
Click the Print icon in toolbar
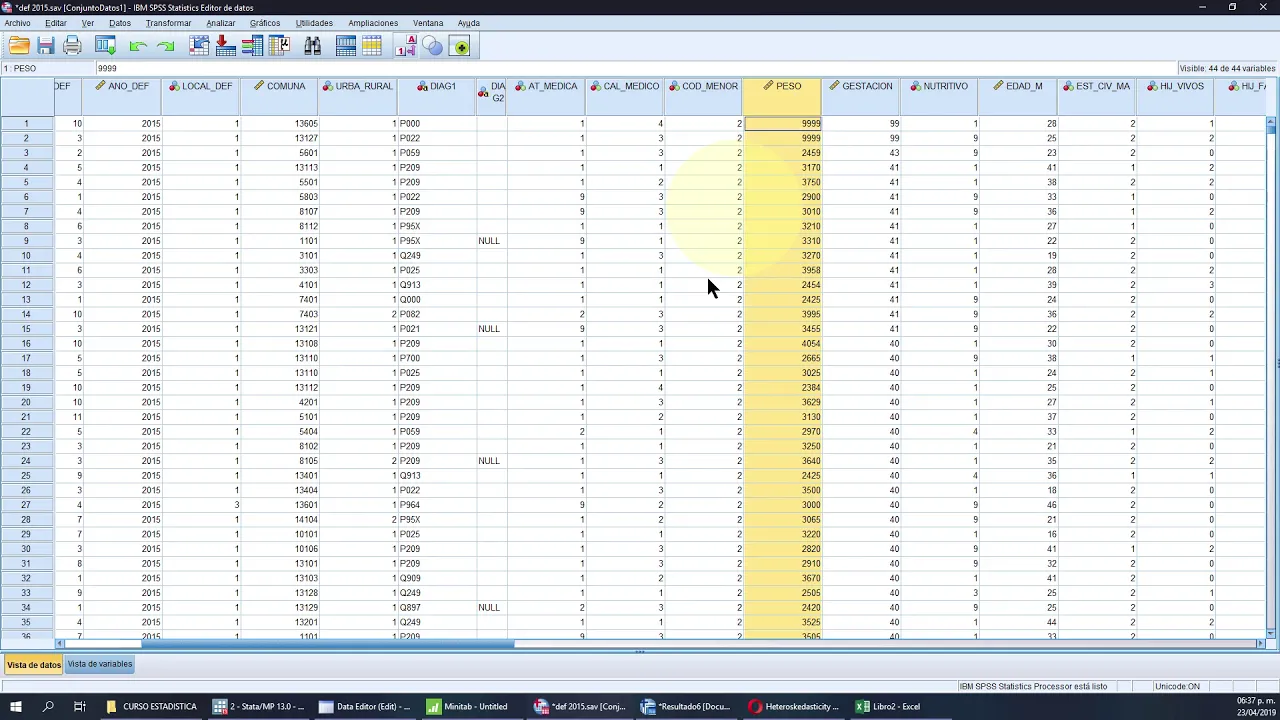(72, 46)
